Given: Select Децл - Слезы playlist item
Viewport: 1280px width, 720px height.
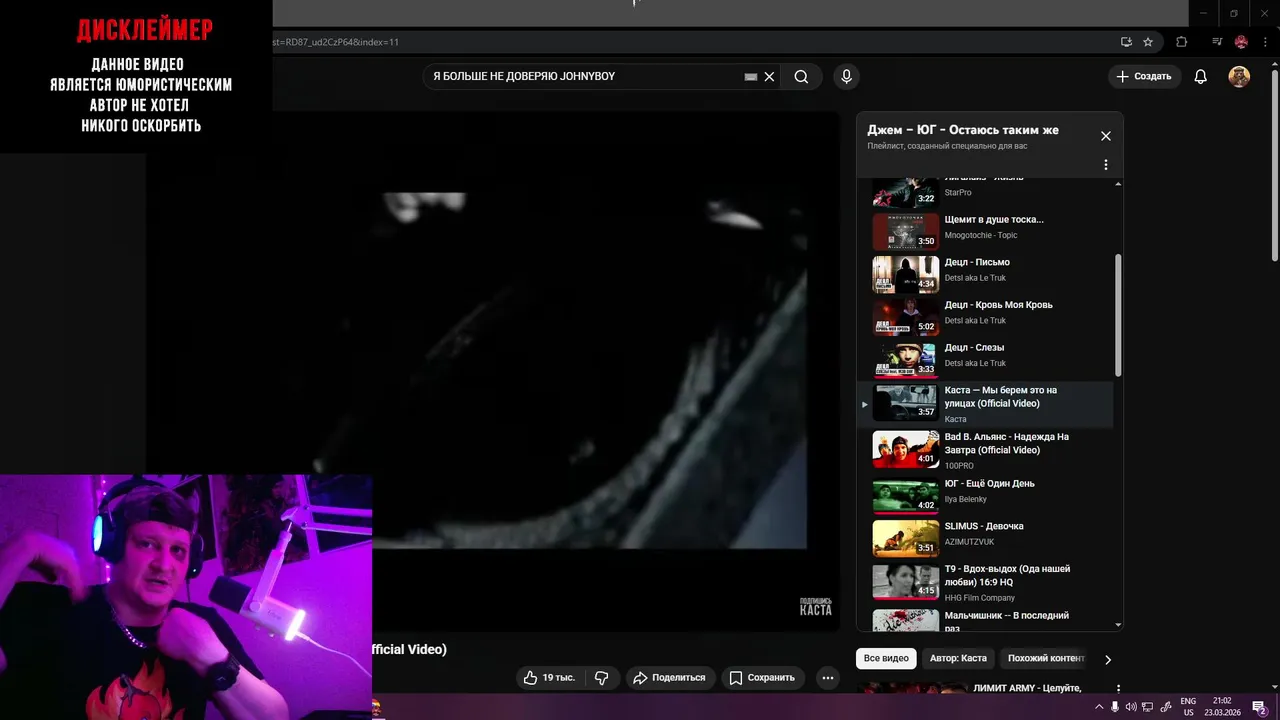Looking at the screenshot, I should [985, 360].
